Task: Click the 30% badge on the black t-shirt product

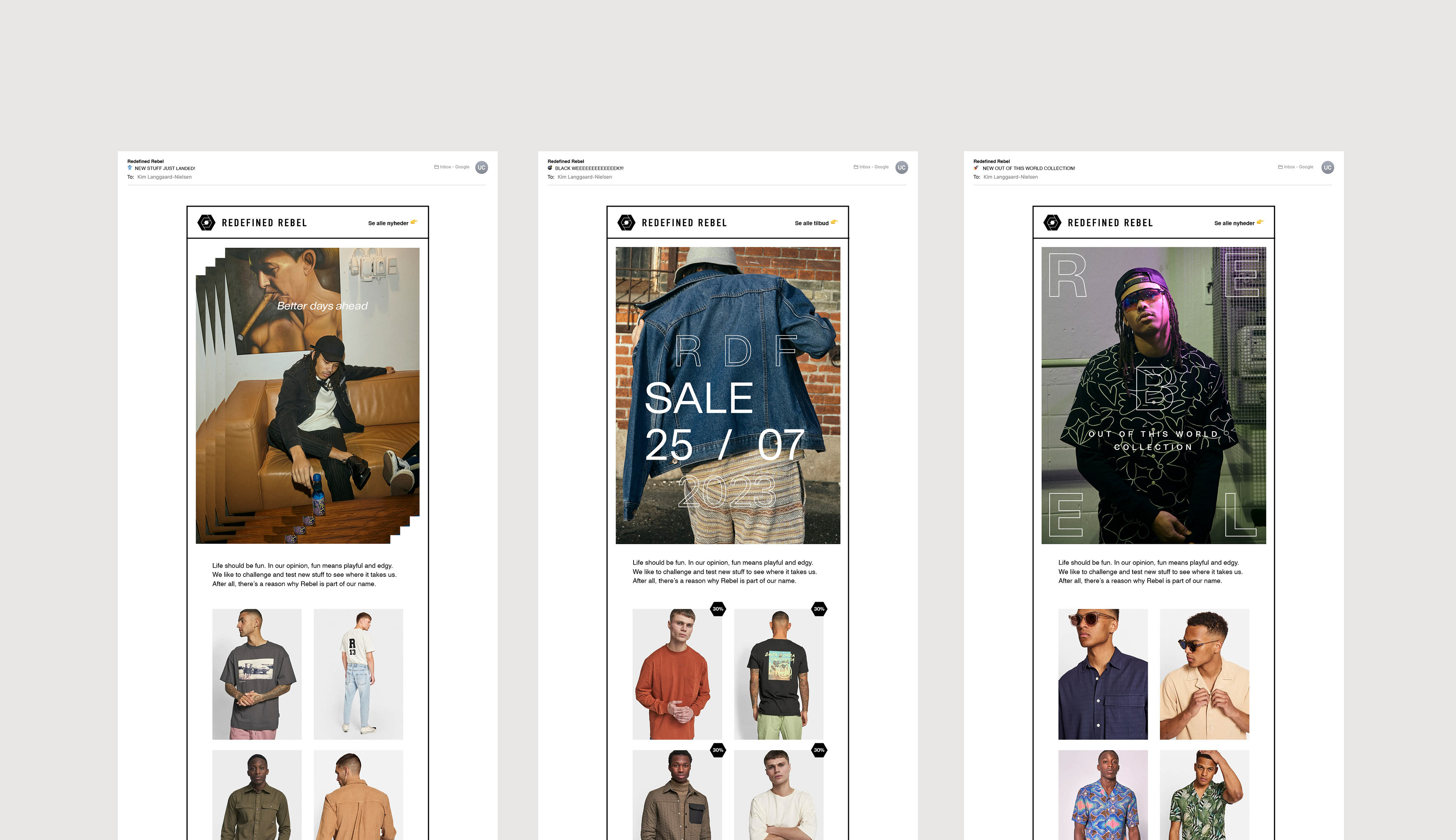Action: click(819, 609)
